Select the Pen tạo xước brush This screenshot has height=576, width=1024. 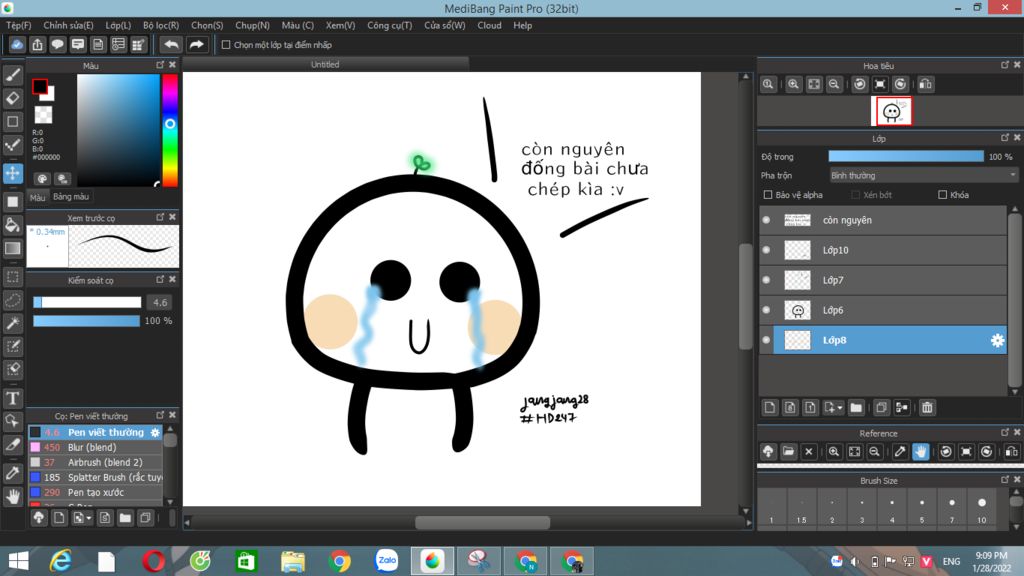[95, 492]
